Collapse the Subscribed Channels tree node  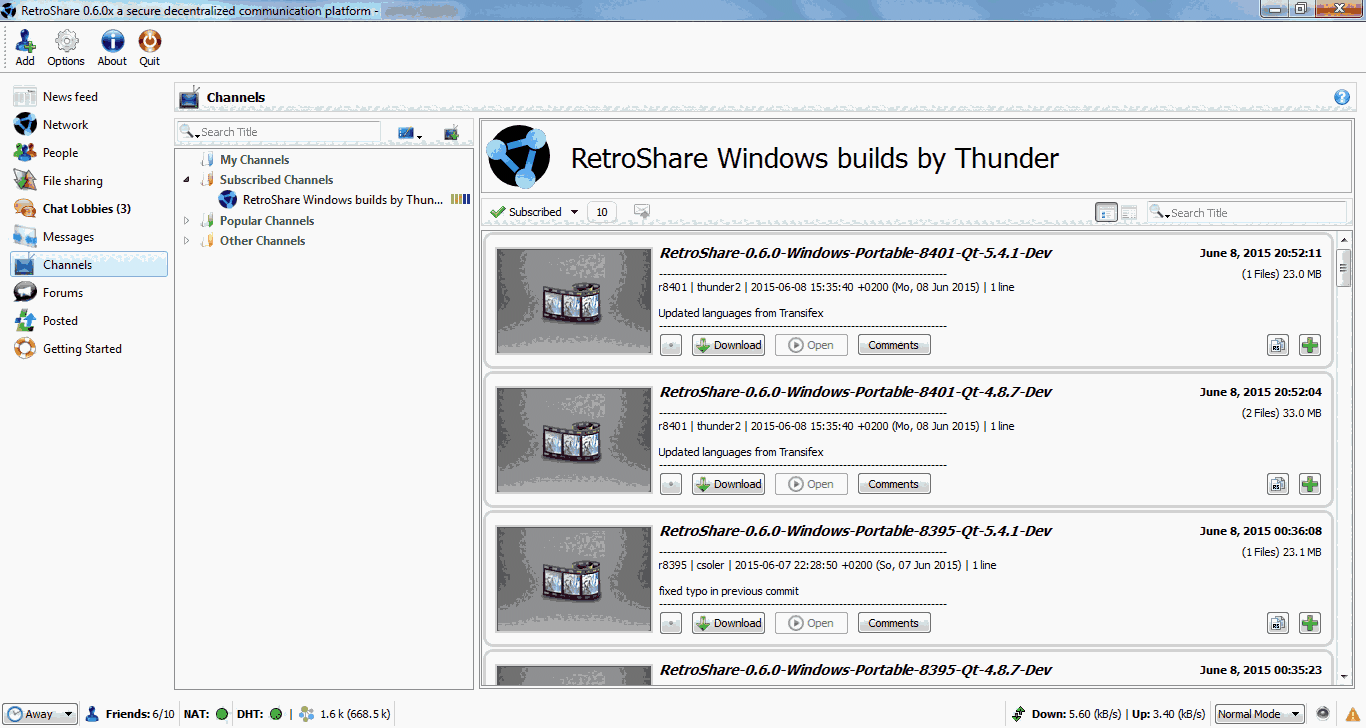coord(186,180)
